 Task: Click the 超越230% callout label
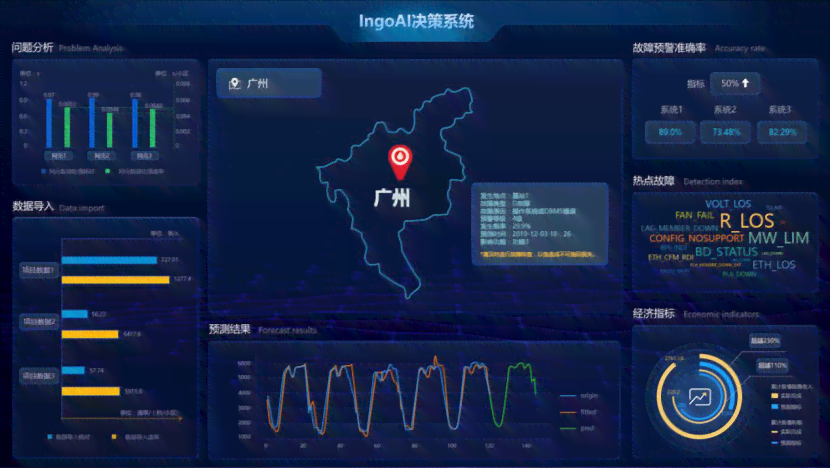coord(764,340)
